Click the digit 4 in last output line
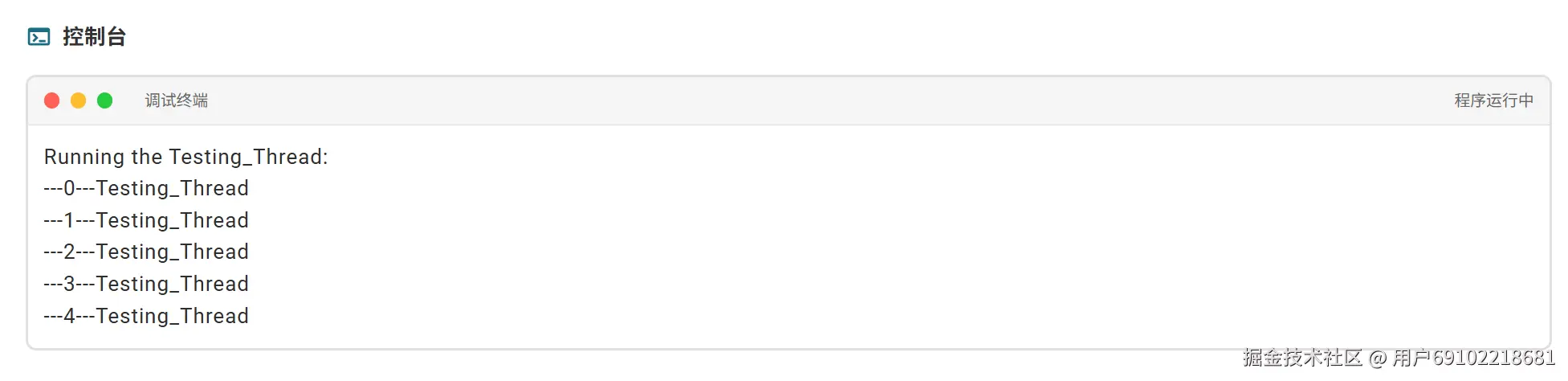The height and width of the screenshot is (381, 1568). (70, 316)
